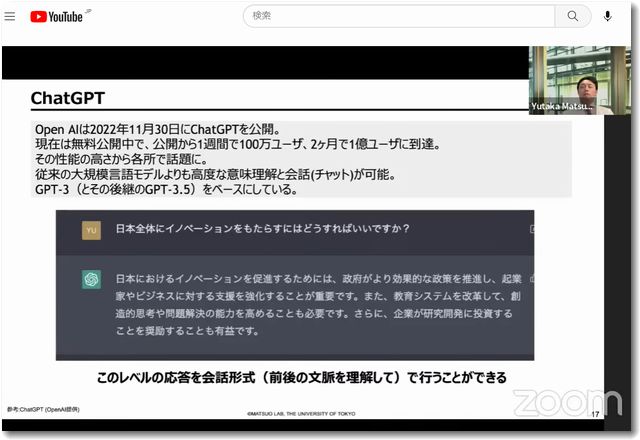Click line mentioning 1週間で100万ユーザ
This screenshot has width=640, height=440.
pyautogui.click(x=238, y=144)
